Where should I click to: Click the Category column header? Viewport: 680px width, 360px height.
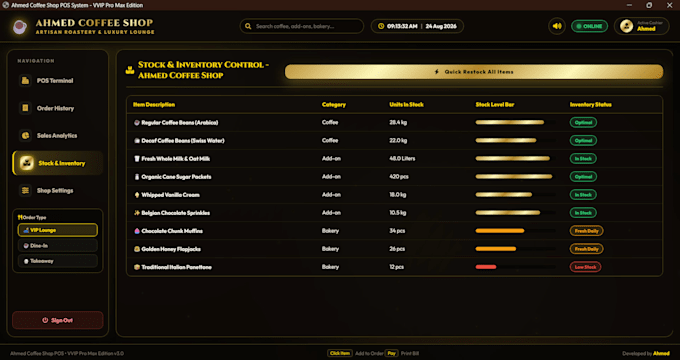(x=333, y=105)
